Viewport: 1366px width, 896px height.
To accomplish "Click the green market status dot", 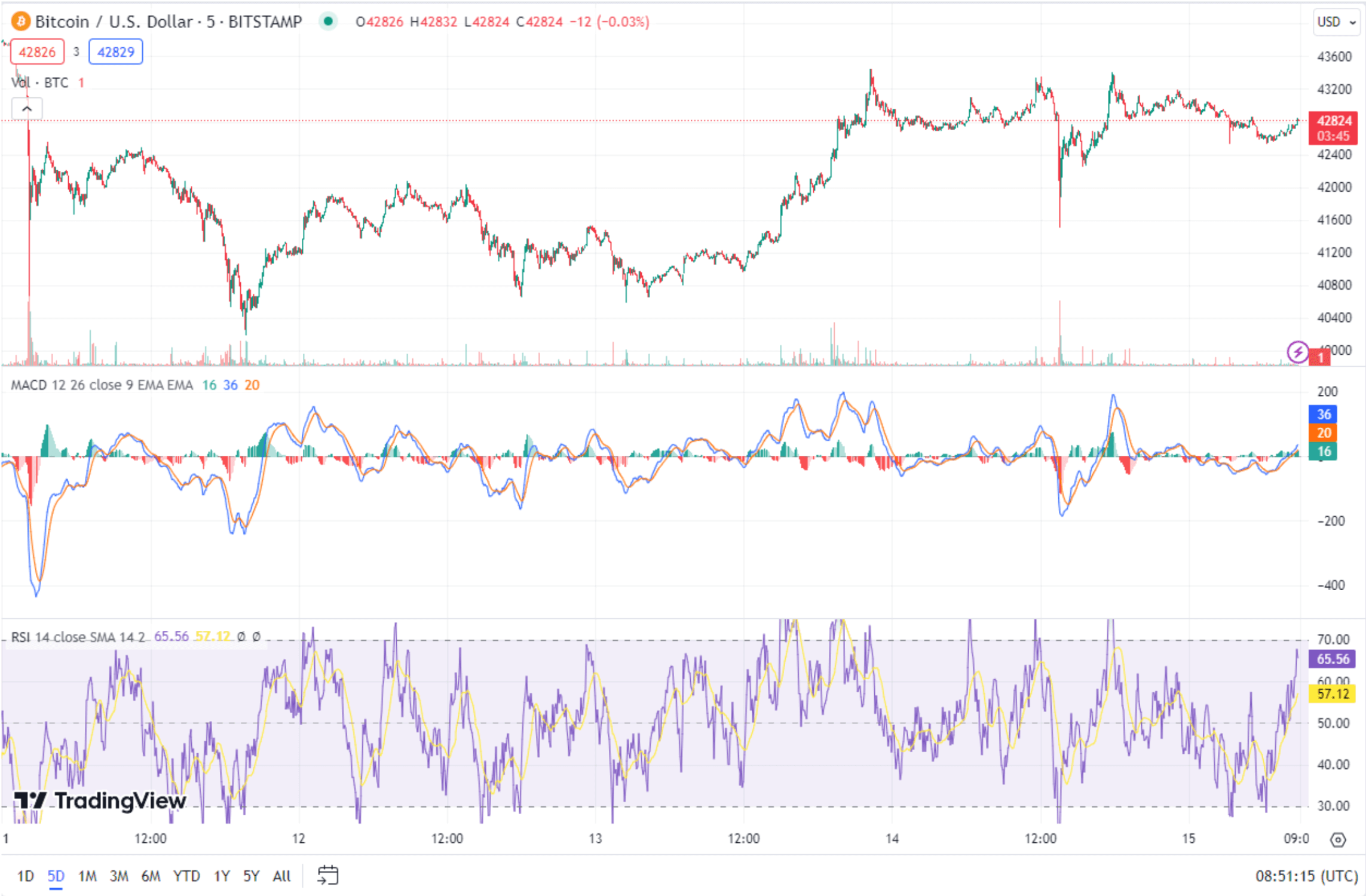I will point(329,22).
